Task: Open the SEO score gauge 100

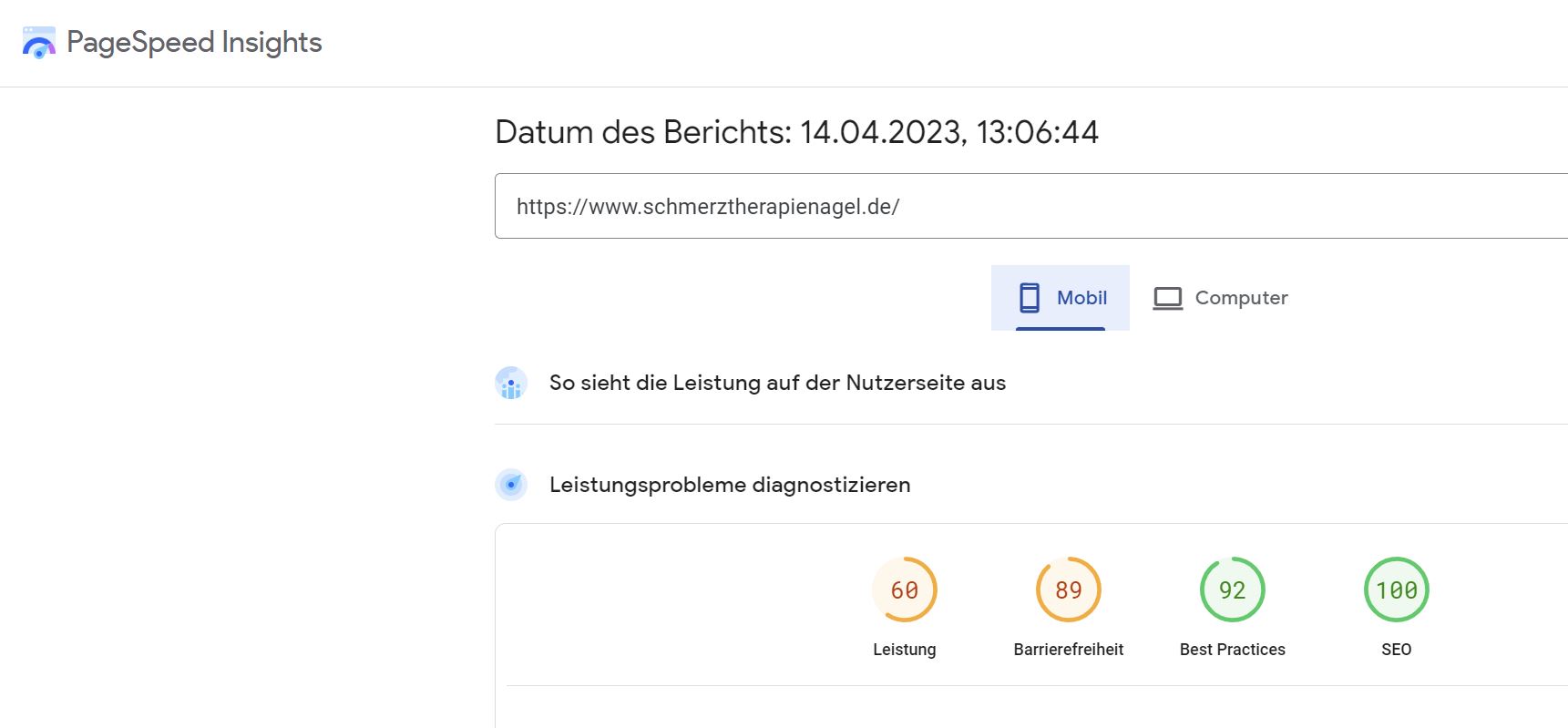Action: [x=1397, y=590]
